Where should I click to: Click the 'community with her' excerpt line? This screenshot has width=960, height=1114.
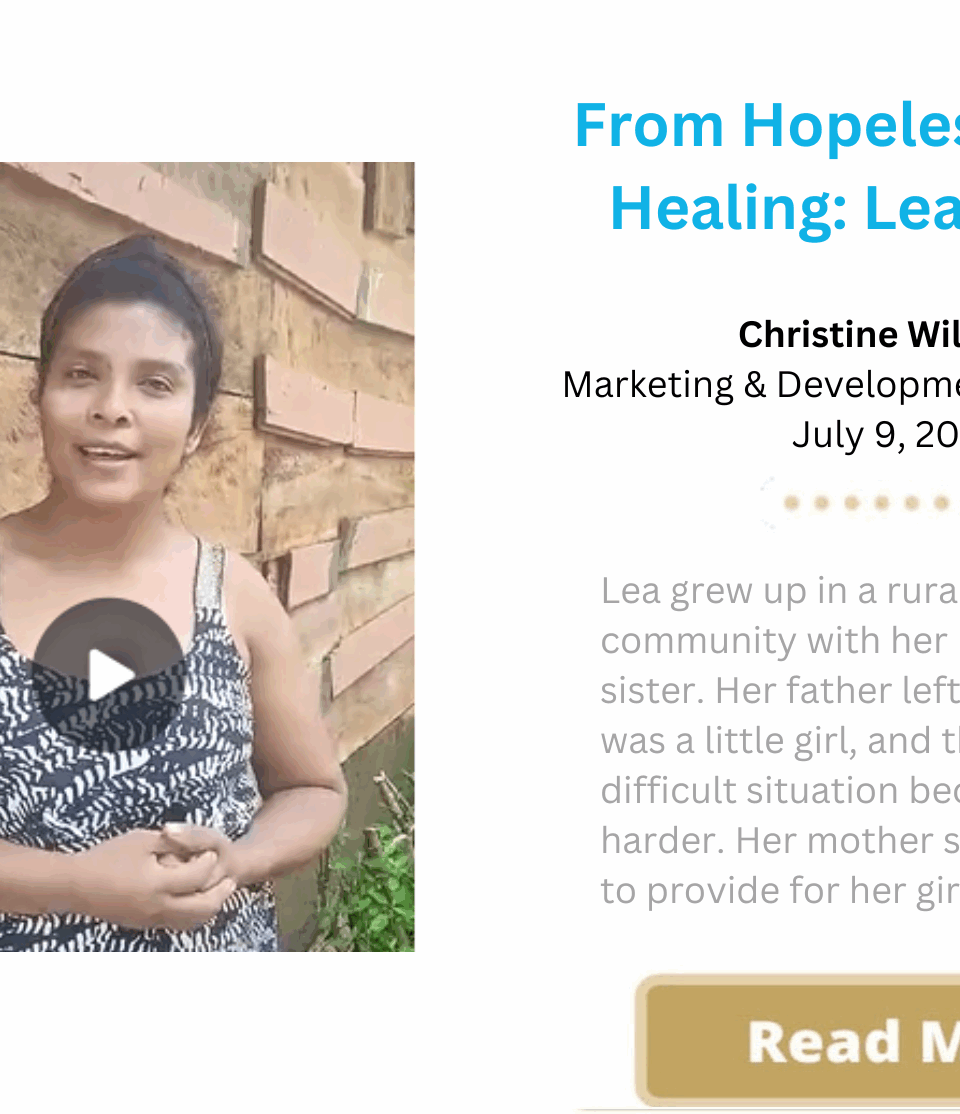tap(774, 641)
